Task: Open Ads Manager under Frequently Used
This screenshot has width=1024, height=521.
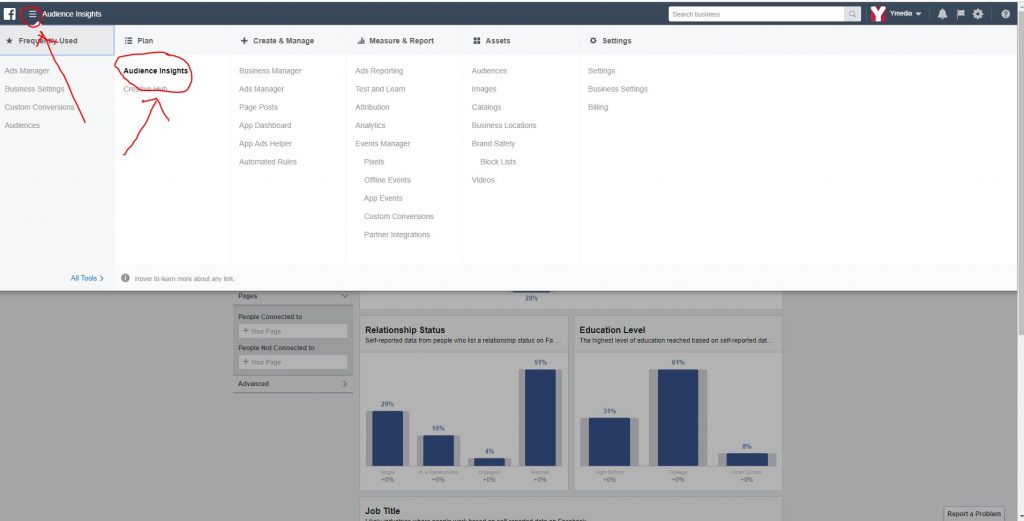Action: (x=27, y=71)
